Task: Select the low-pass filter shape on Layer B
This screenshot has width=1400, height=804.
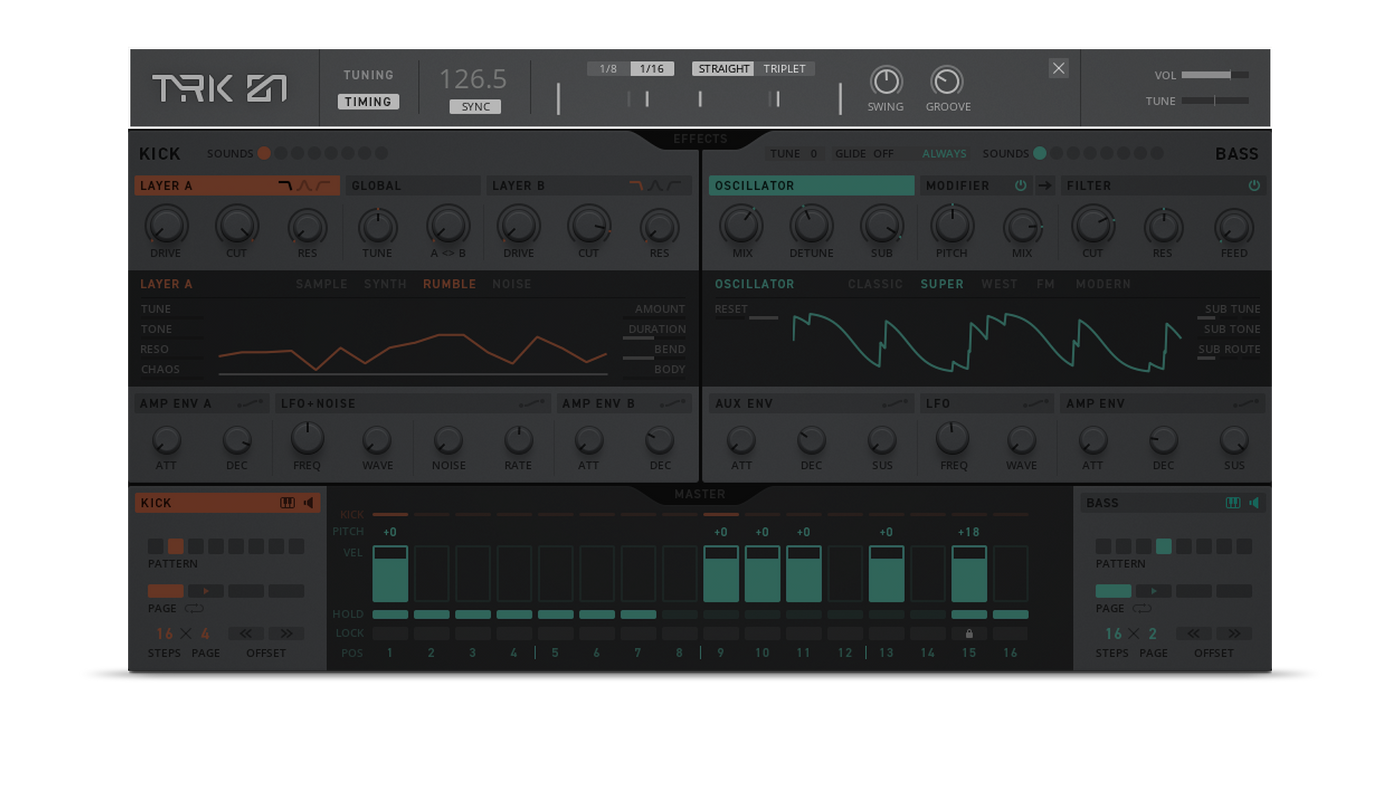Action: (x=637, y=186)
